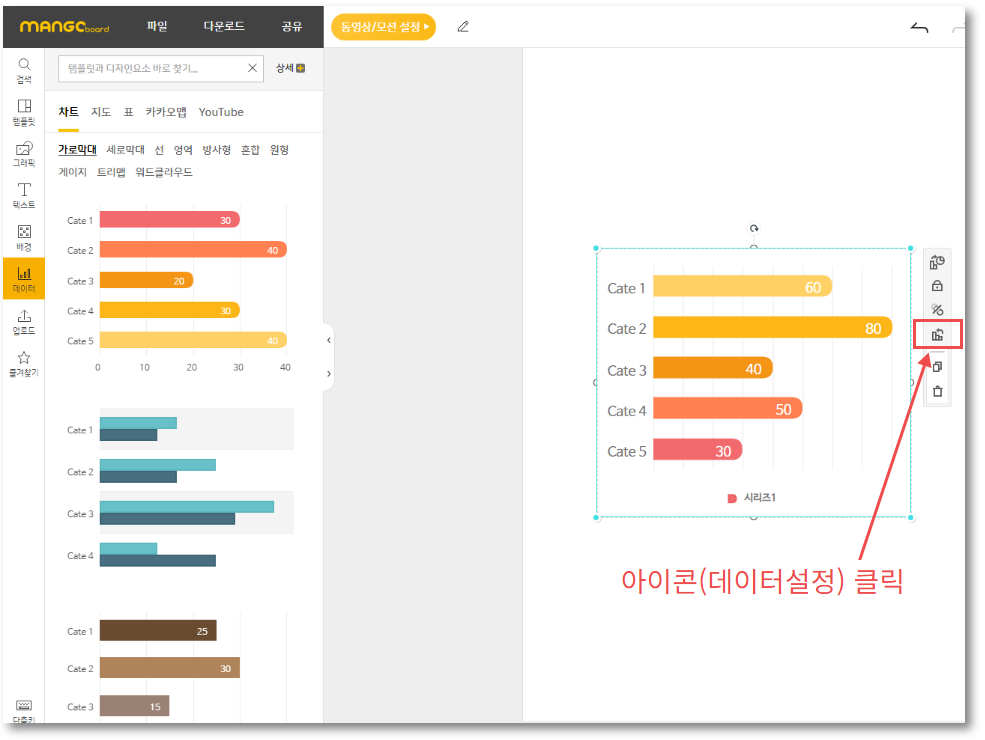Open the 검색 search sidebar tool
985x740 pixels.
24,71
